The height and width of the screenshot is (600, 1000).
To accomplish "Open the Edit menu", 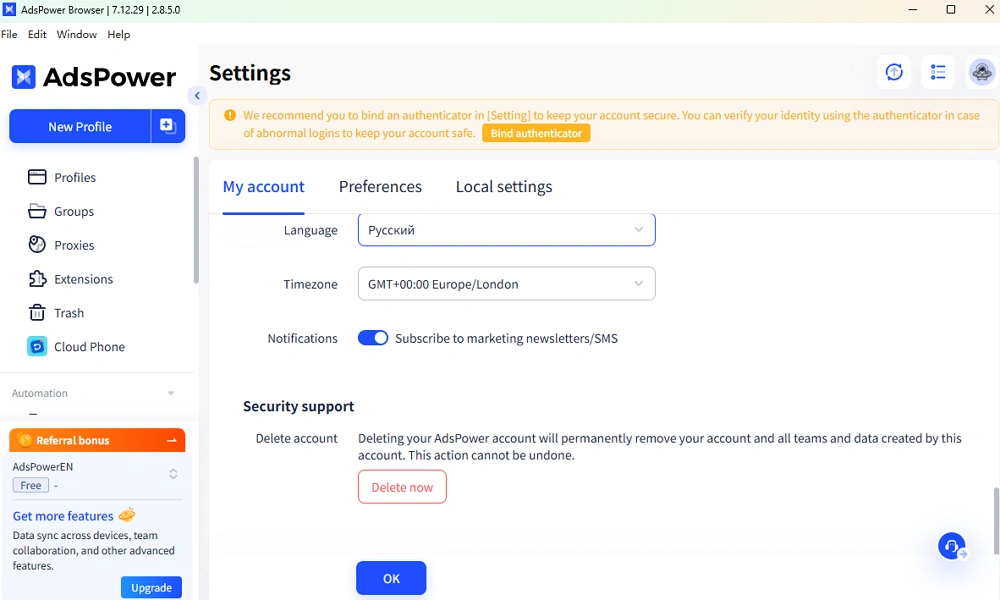I will [x=37, y=34].
